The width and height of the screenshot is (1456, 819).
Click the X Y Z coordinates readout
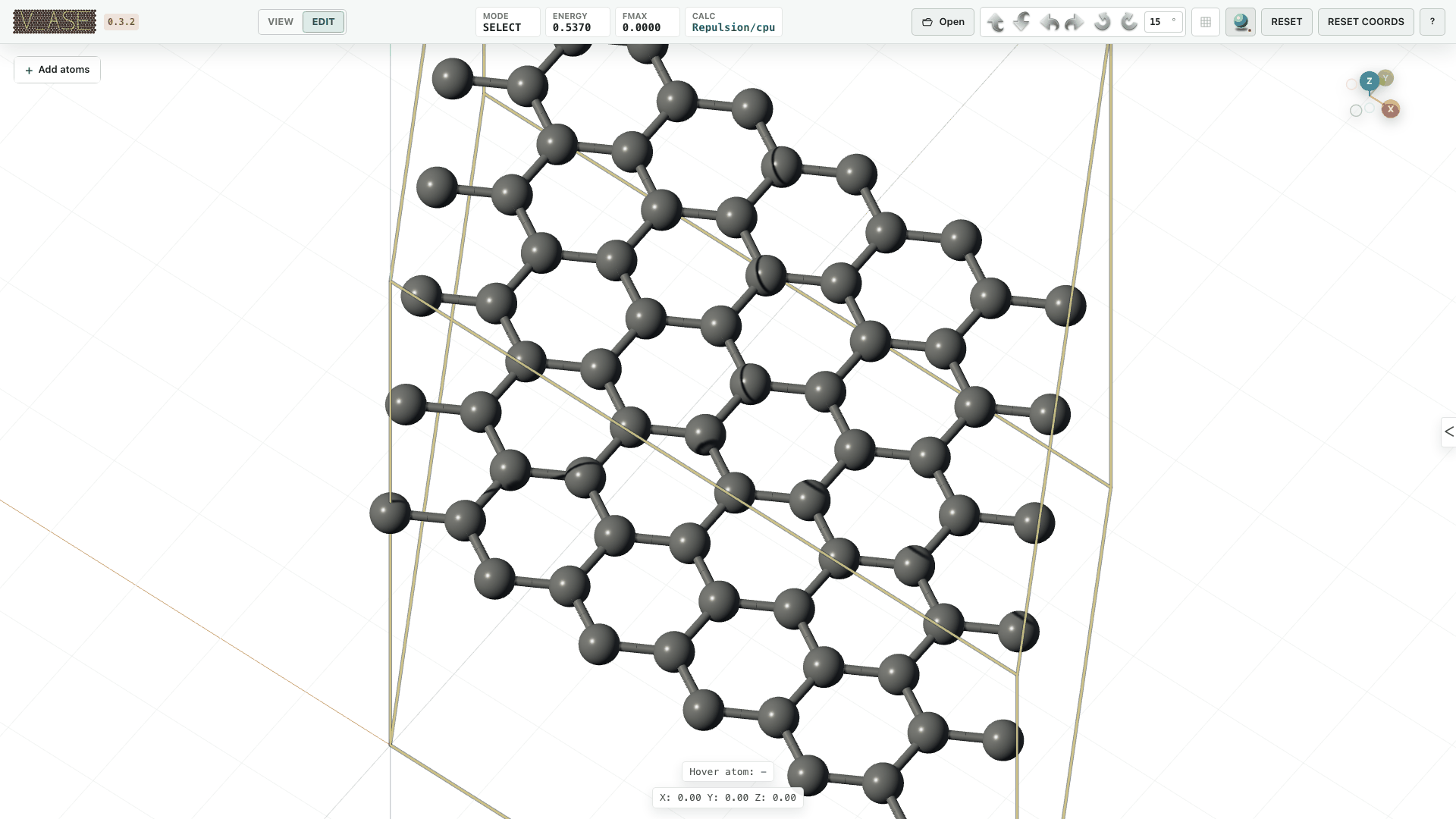(x=728, y=798)
